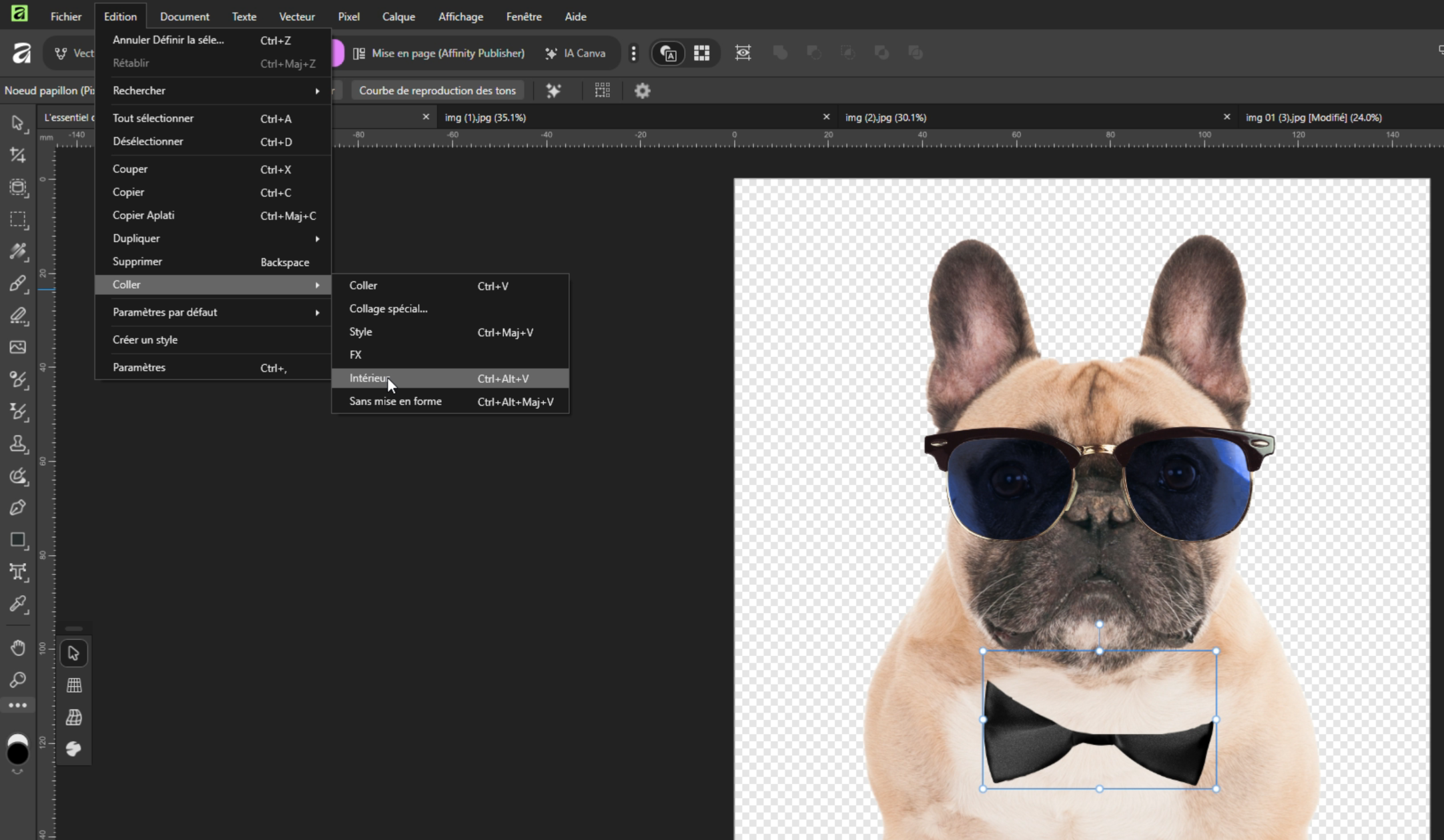The image size is (1444, 840).
Task: Switch to the img (2).jpg tab
Action: tap(885, 117)
